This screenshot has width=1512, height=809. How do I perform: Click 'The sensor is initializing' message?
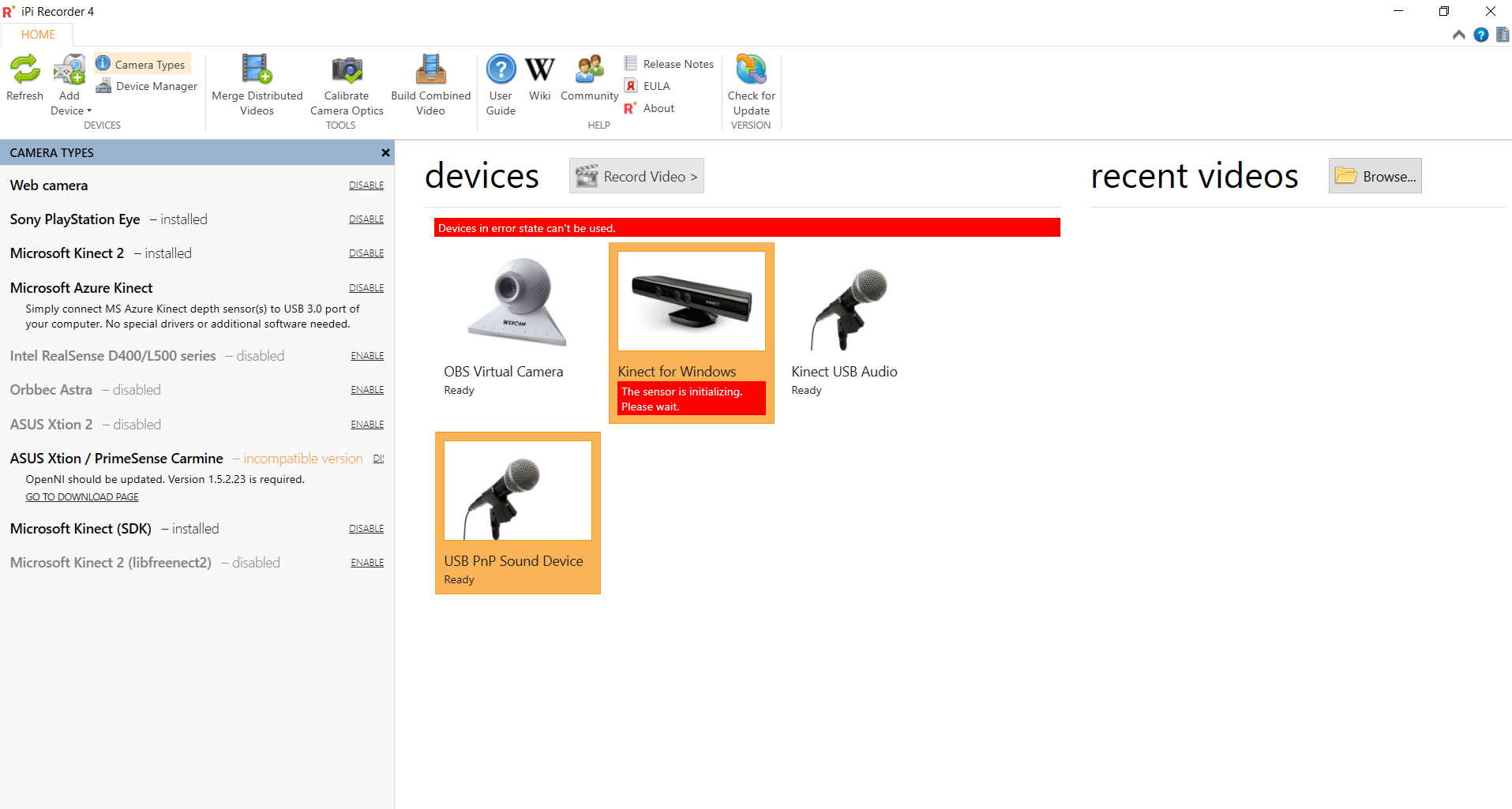click(x=692, y=399)
